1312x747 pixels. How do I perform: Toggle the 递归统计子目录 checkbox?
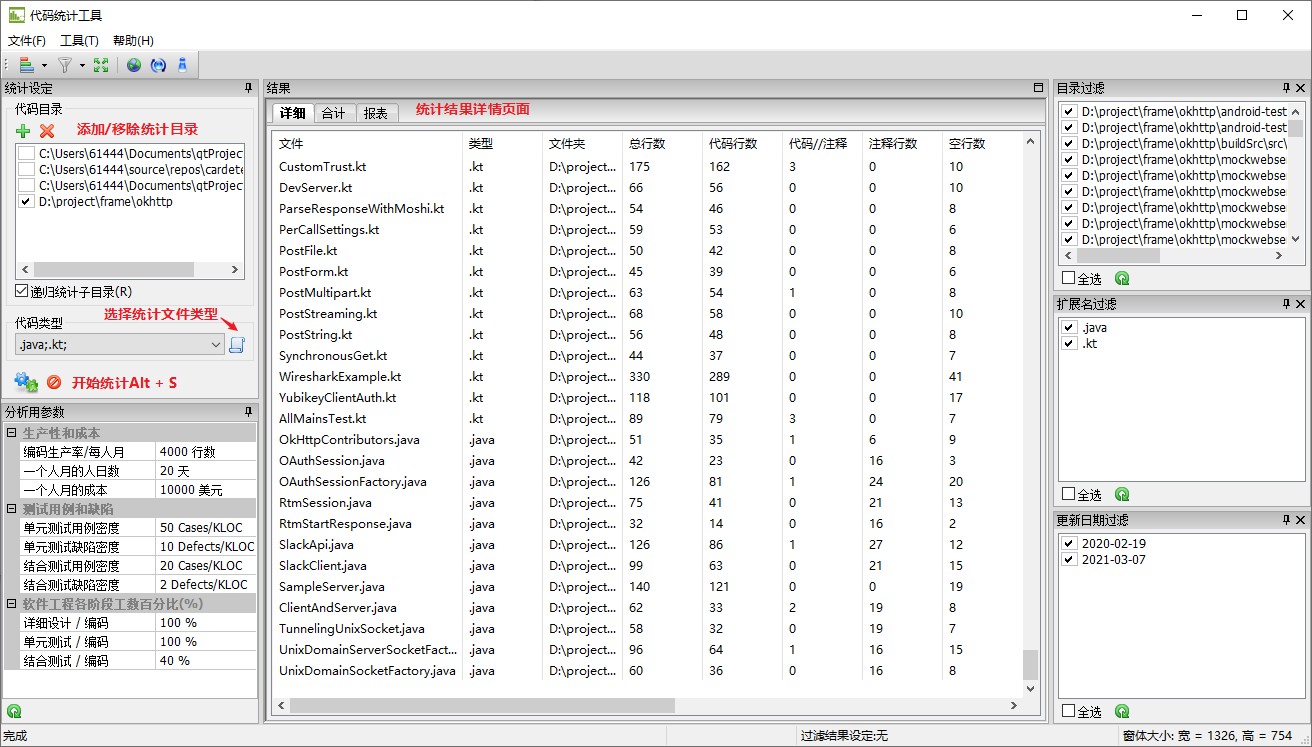(x=22, y=292)
